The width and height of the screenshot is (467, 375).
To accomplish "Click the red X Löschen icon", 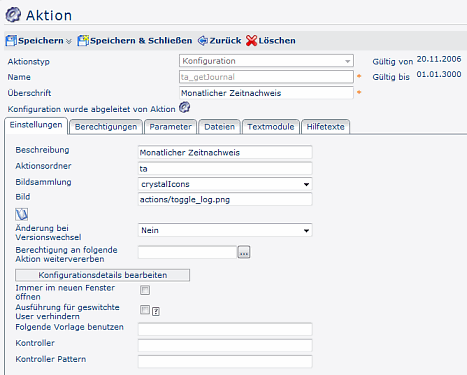I will point(251,41).
